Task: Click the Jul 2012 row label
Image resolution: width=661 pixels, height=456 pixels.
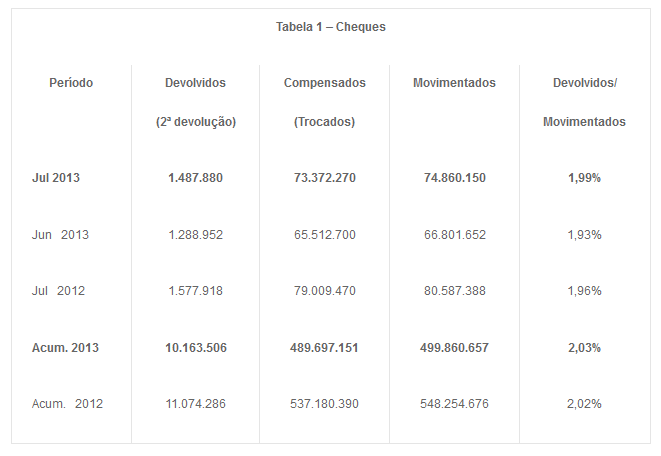Action: tap(58, 291)
